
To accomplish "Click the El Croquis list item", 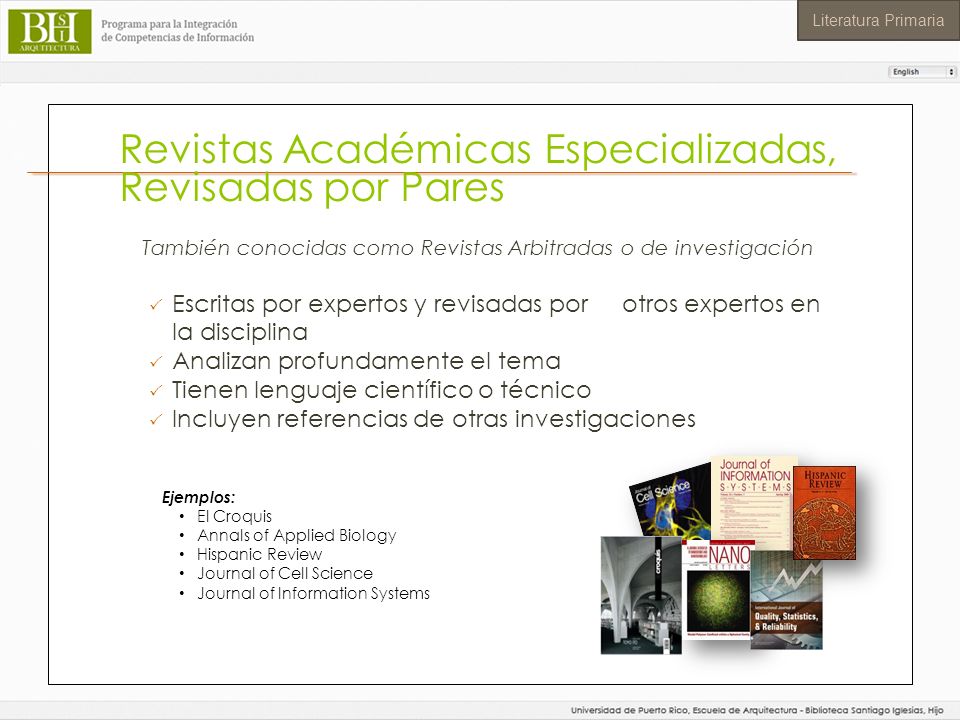I will coord(234,516).
